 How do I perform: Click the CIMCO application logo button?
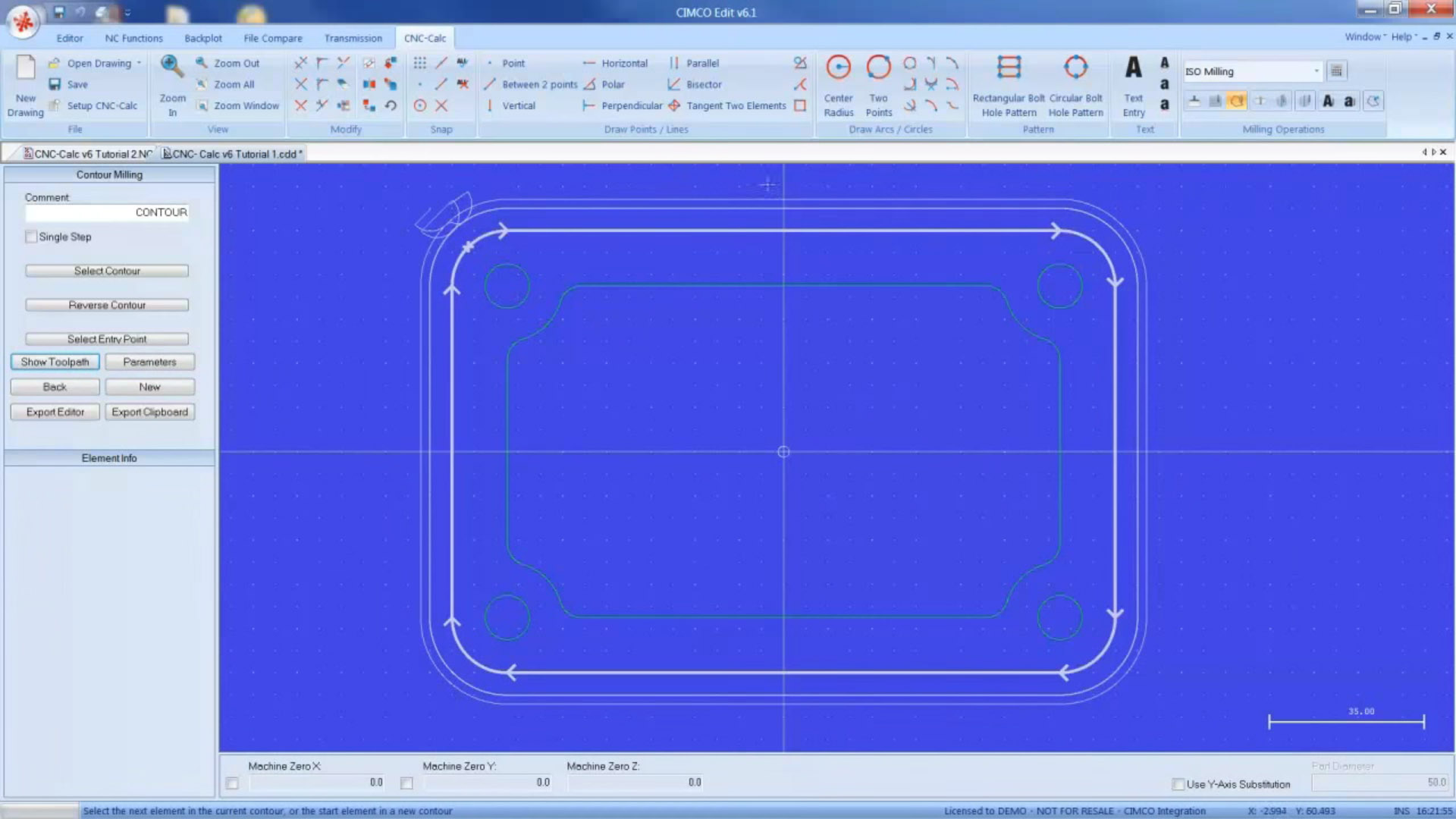coord(23,22)
